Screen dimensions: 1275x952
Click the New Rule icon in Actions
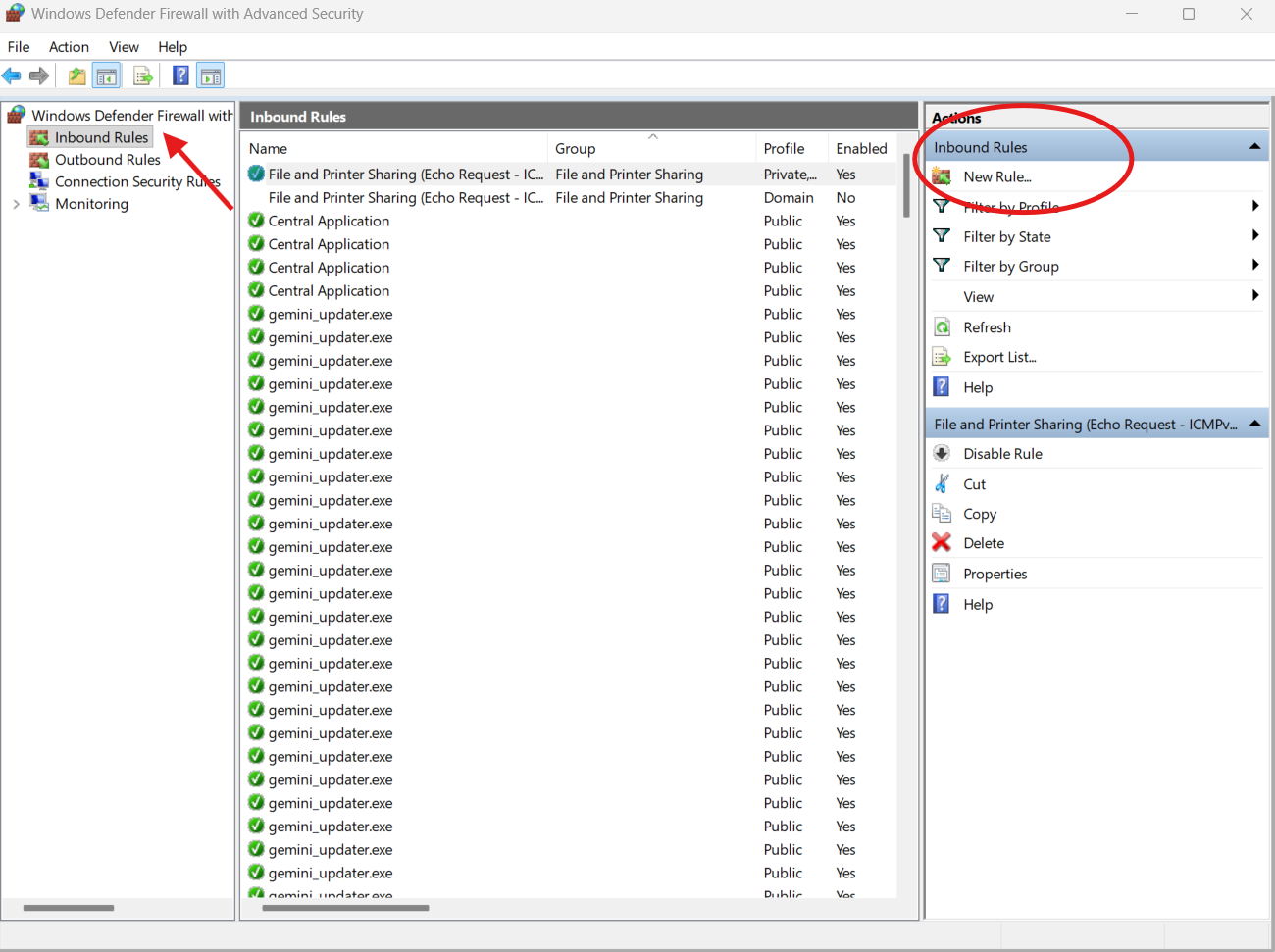(x=942, y=176)
